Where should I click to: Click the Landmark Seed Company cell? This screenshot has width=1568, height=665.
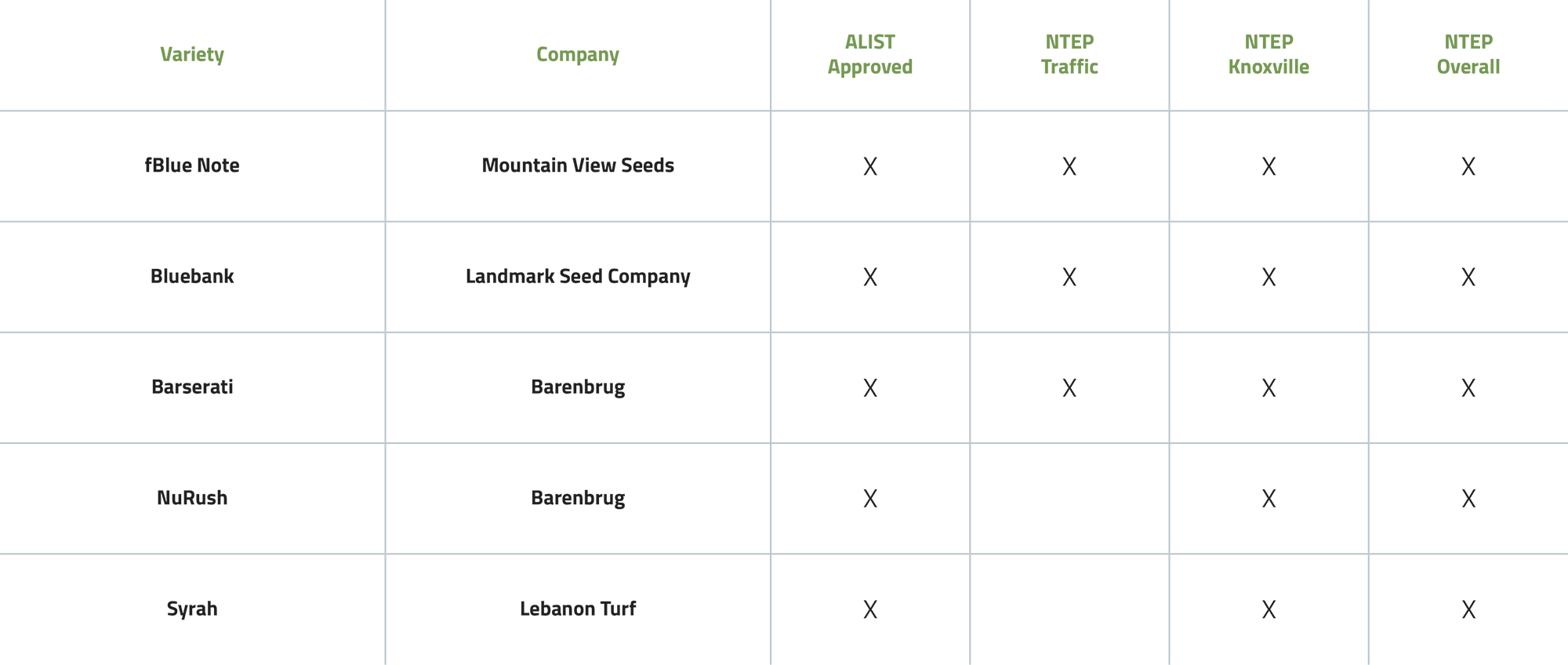tap(578, 277)
